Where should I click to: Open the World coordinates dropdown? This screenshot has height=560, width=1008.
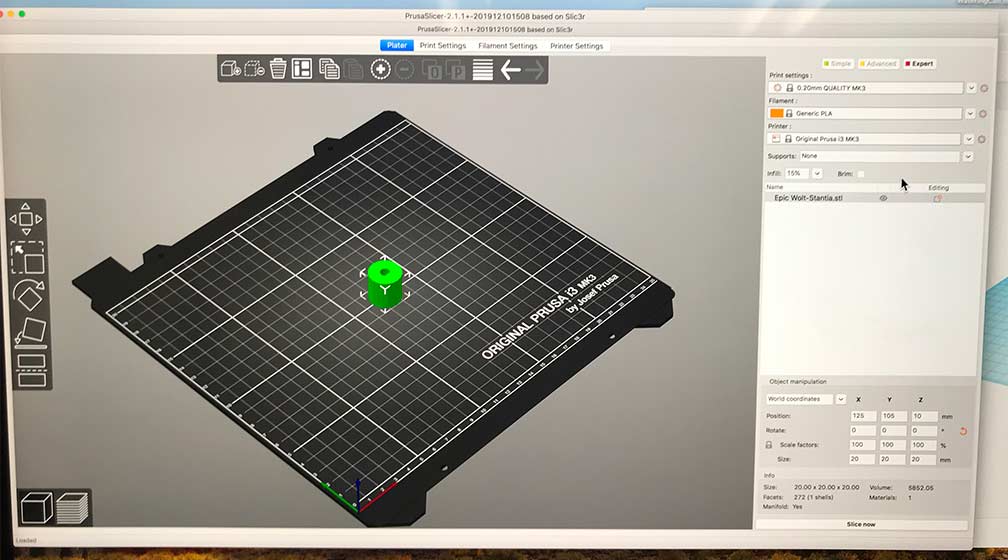click(x=840, y=399)
